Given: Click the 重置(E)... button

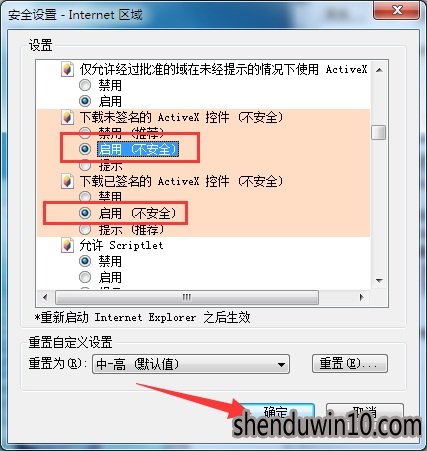Looking at the screenshot, I should pos(350,363).
